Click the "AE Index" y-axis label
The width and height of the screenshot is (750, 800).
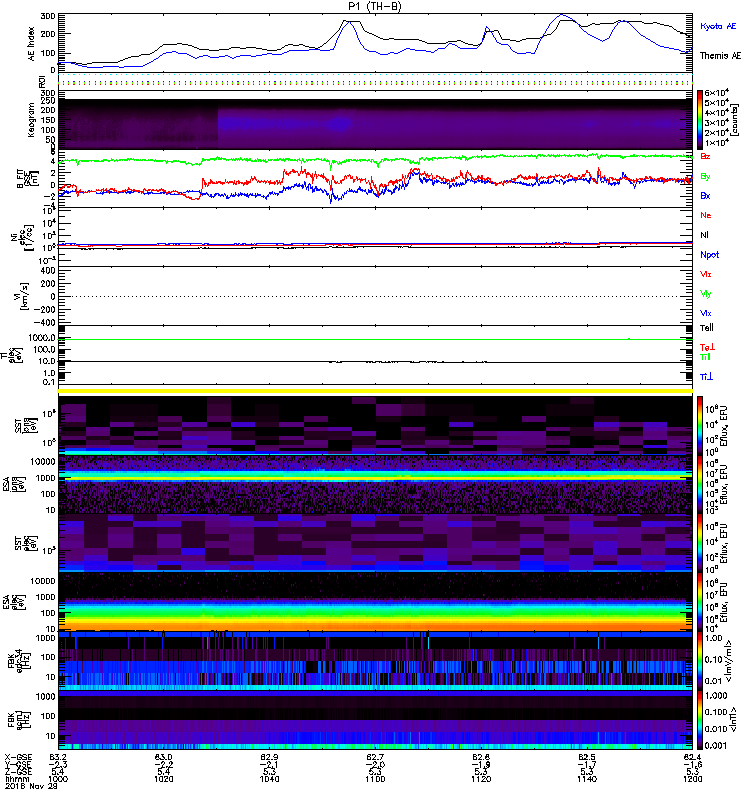click(32, 44)
